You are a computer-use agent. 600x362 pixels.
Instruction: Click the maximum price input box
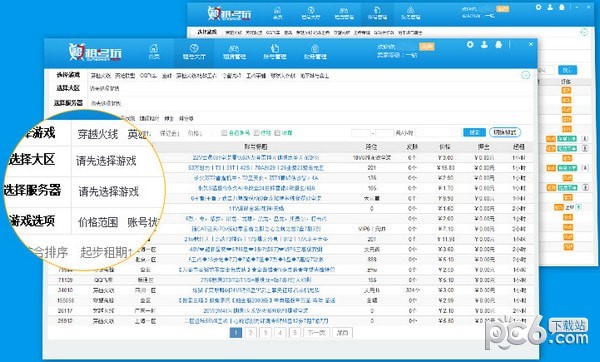click(x=384, y=133)
